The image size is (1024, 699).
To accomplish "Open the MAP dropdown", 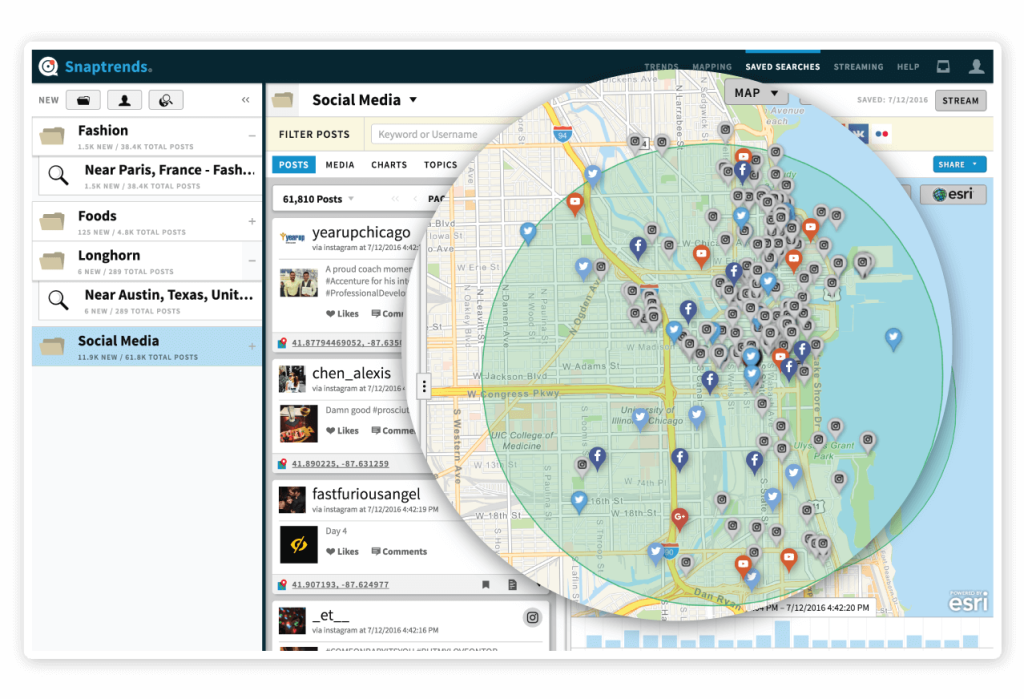I will [x=756, y=92].
